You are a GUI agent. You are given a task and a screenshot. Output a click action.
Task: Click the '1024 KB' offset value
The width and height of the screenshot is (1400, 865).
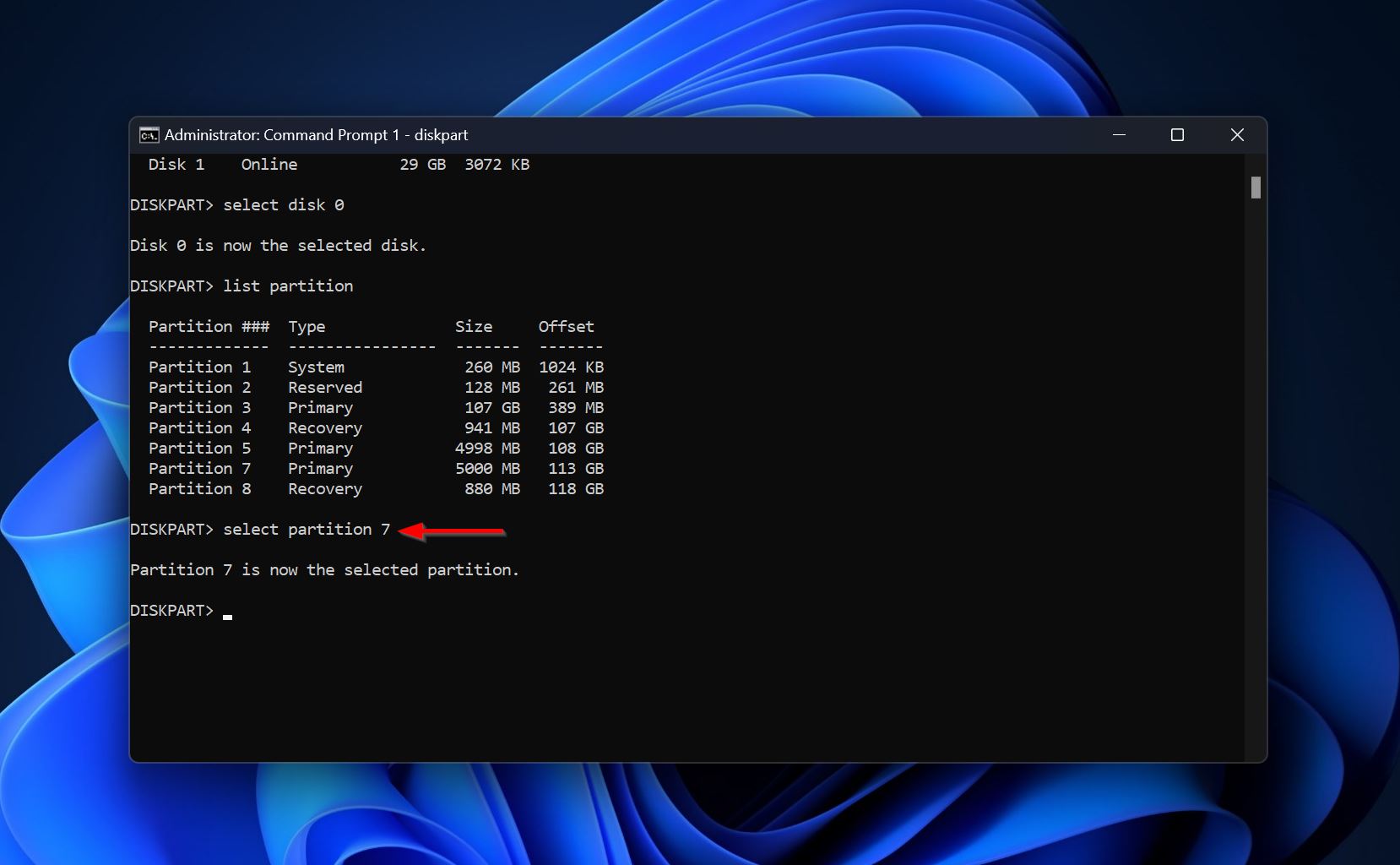coord(571,367)
